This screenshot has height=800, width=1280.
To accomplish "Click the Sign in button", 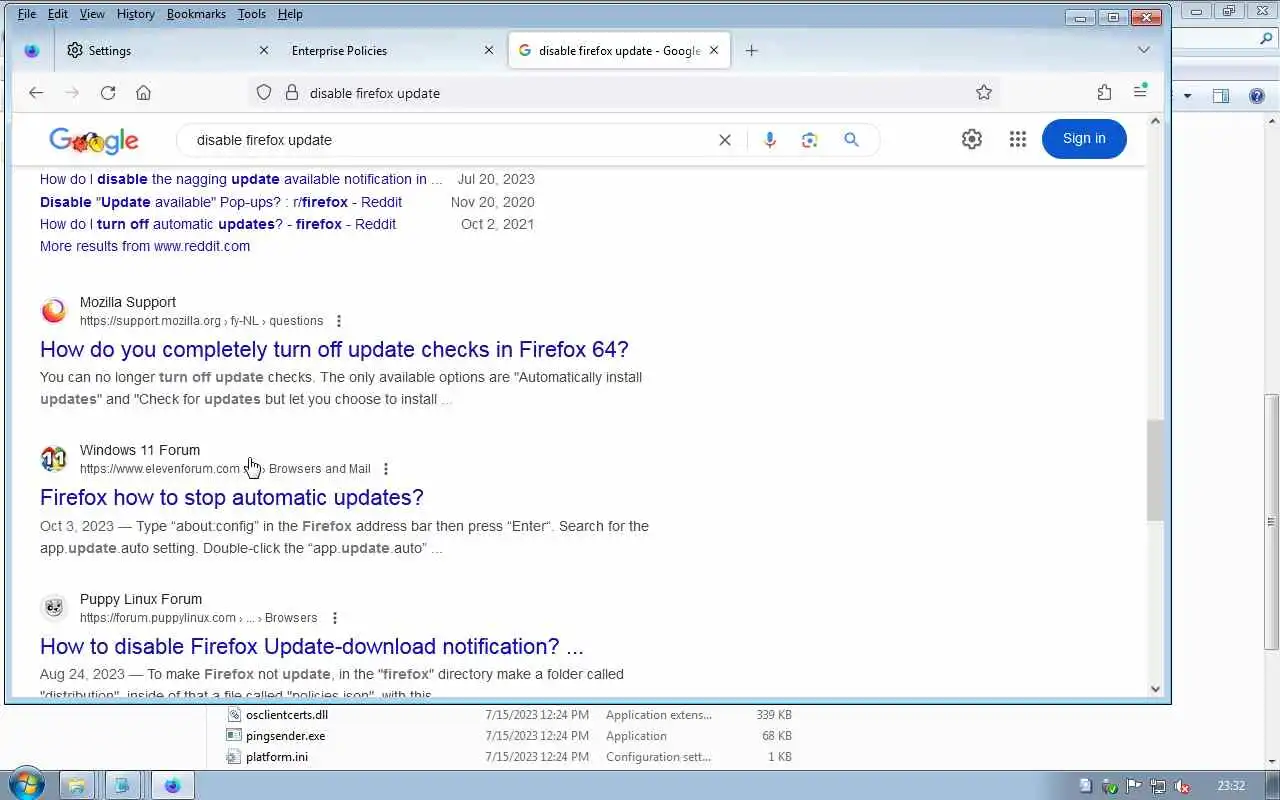I will 1084,139.
